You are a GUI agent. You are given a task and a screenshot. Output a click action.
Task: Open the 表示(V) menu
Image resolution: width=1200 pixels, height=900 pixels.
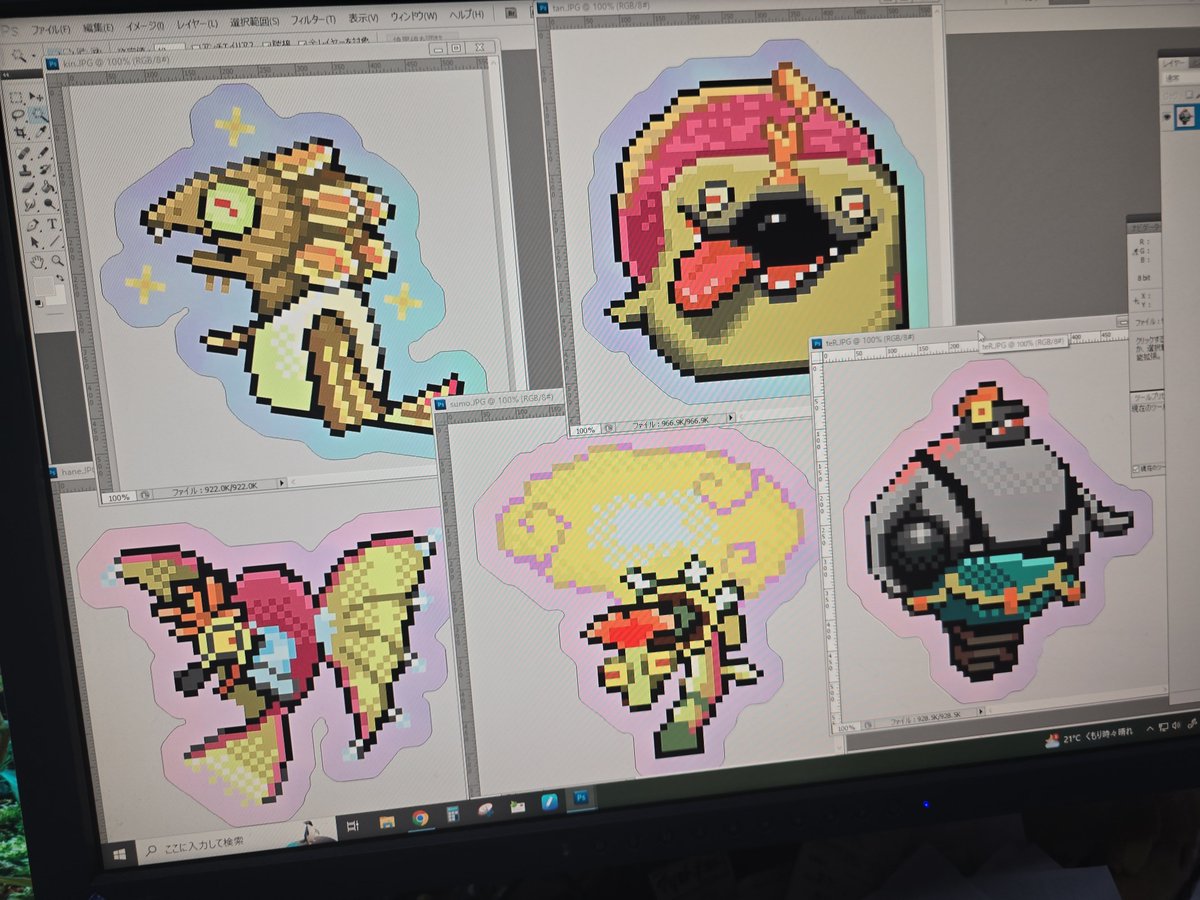(363, 18)
